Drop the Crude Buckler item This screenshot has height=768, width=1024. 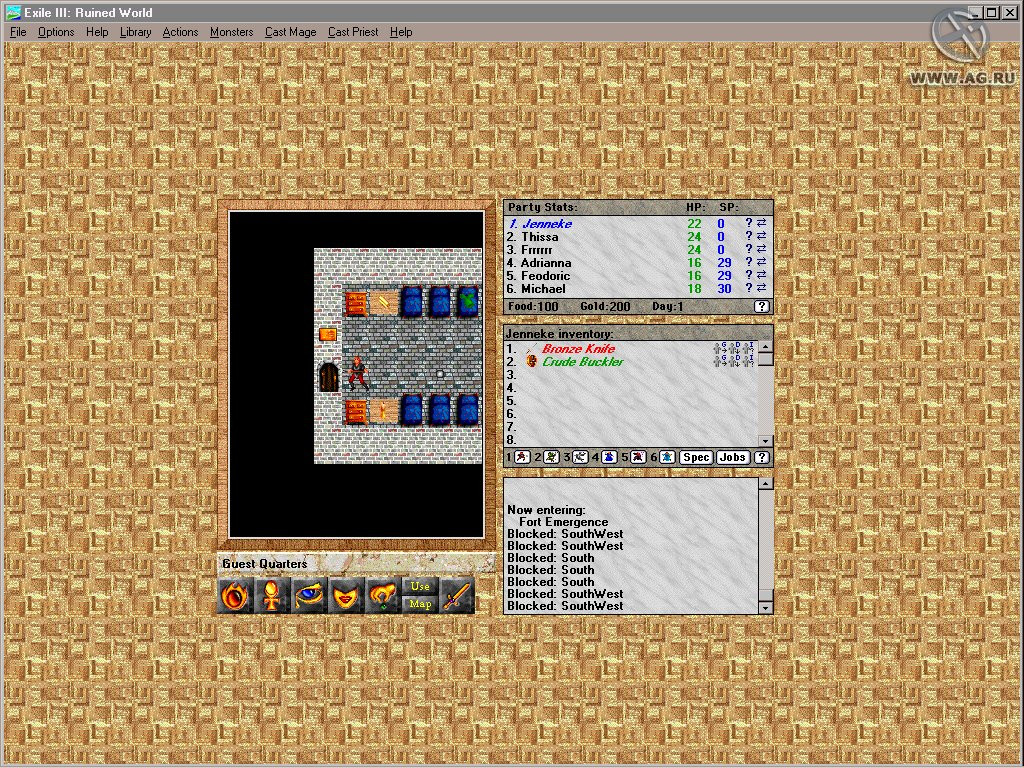735,361
